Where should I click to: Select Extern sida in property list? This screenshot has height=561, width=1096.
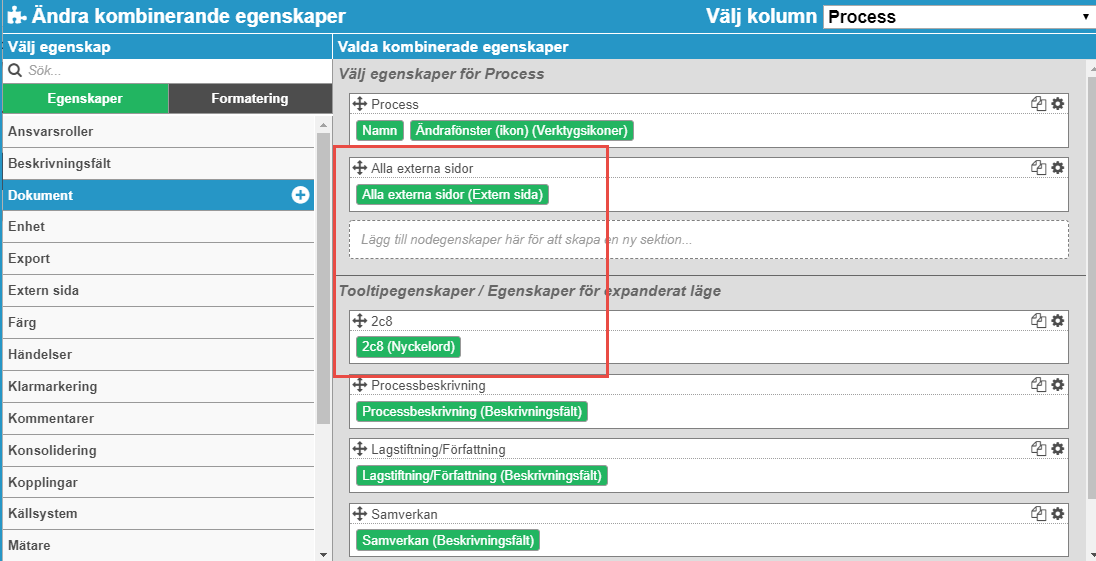click(159, 291)
